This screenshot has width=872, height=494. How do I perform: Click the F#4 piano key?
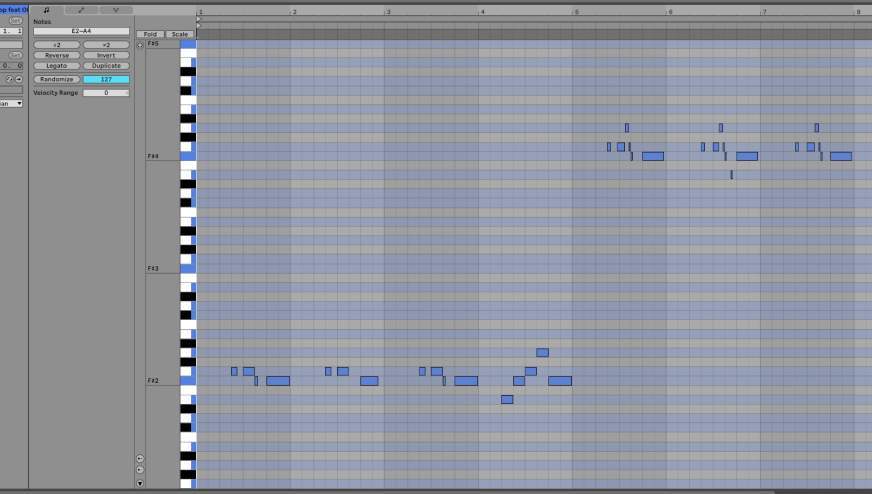pos(188,156)
